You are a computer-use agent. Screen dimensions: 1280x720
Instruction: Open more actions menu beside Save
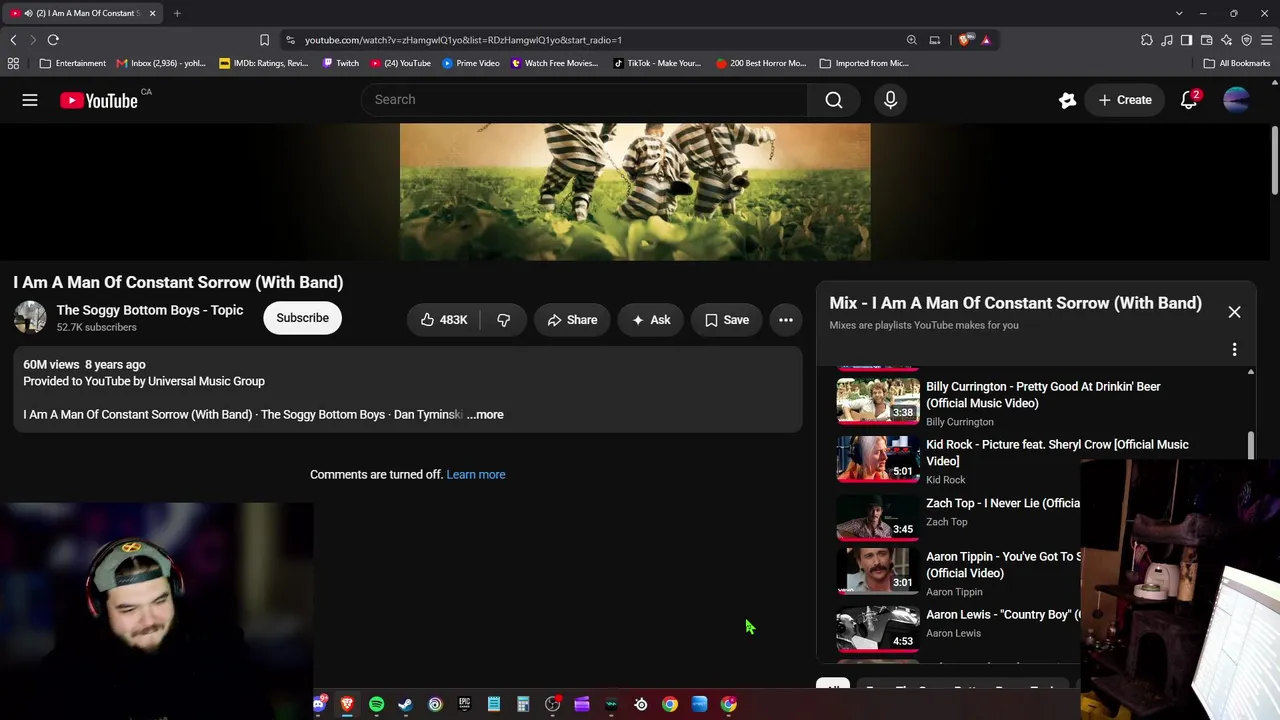point(786,320)
